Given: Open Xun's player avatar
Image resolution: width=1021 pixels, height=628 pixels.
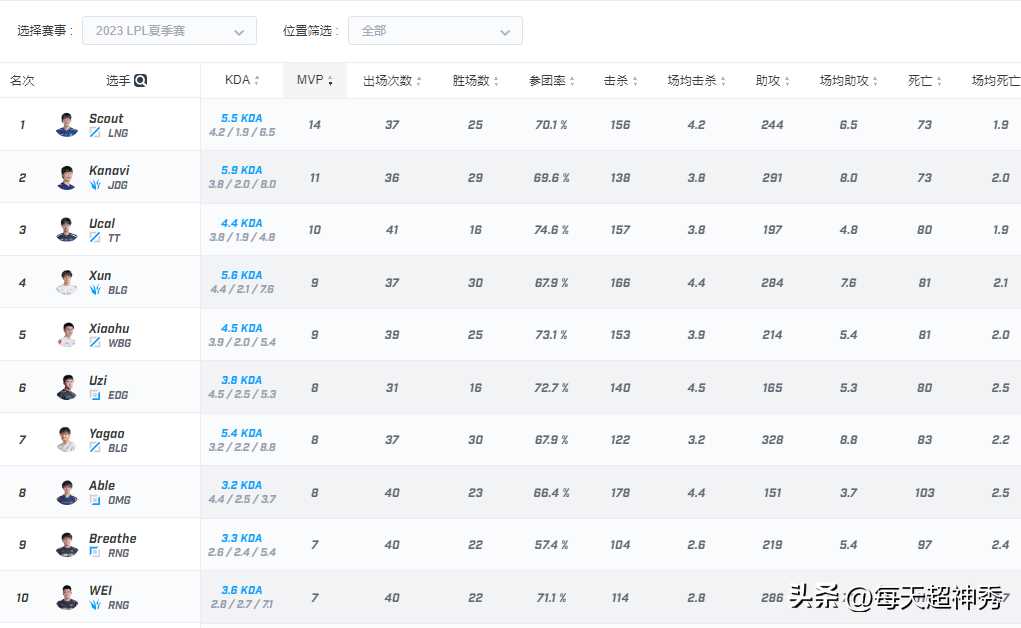Looking at the screenshot, I should (x=66, y=282).
